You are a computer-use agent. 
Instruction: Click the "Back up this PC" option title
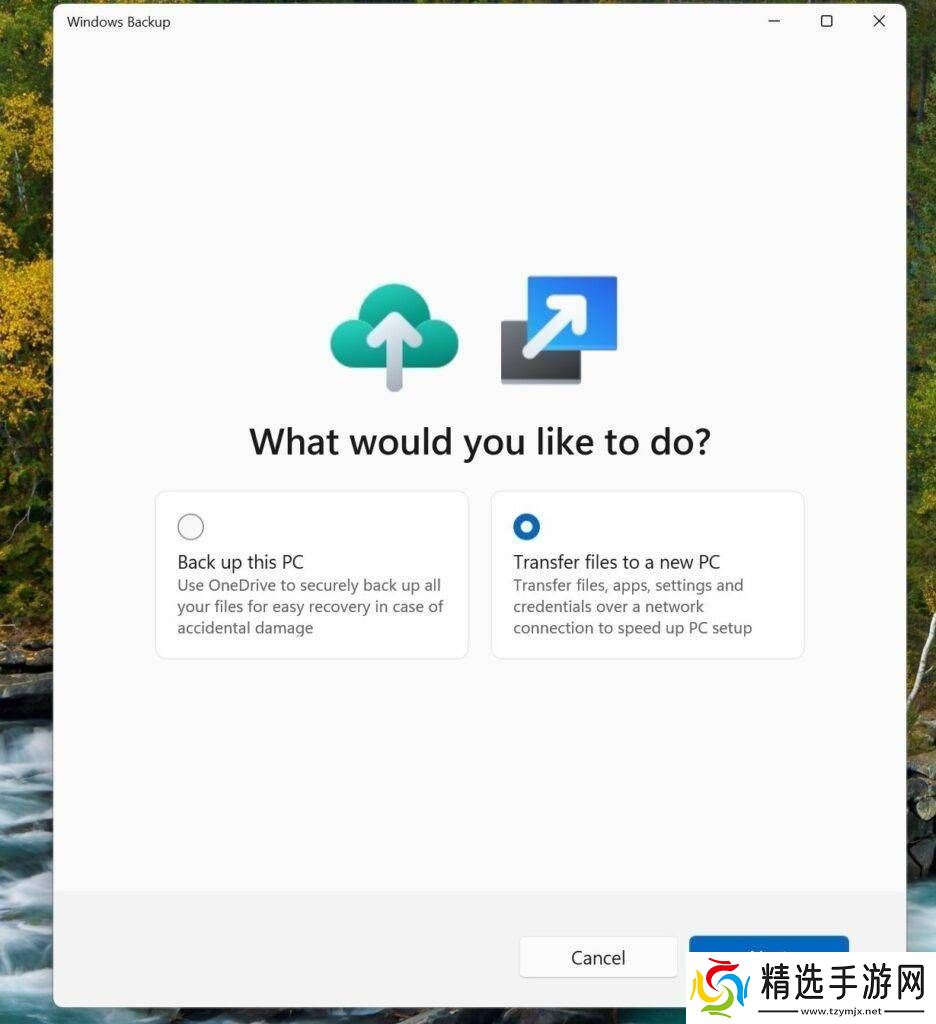[240, 562]
